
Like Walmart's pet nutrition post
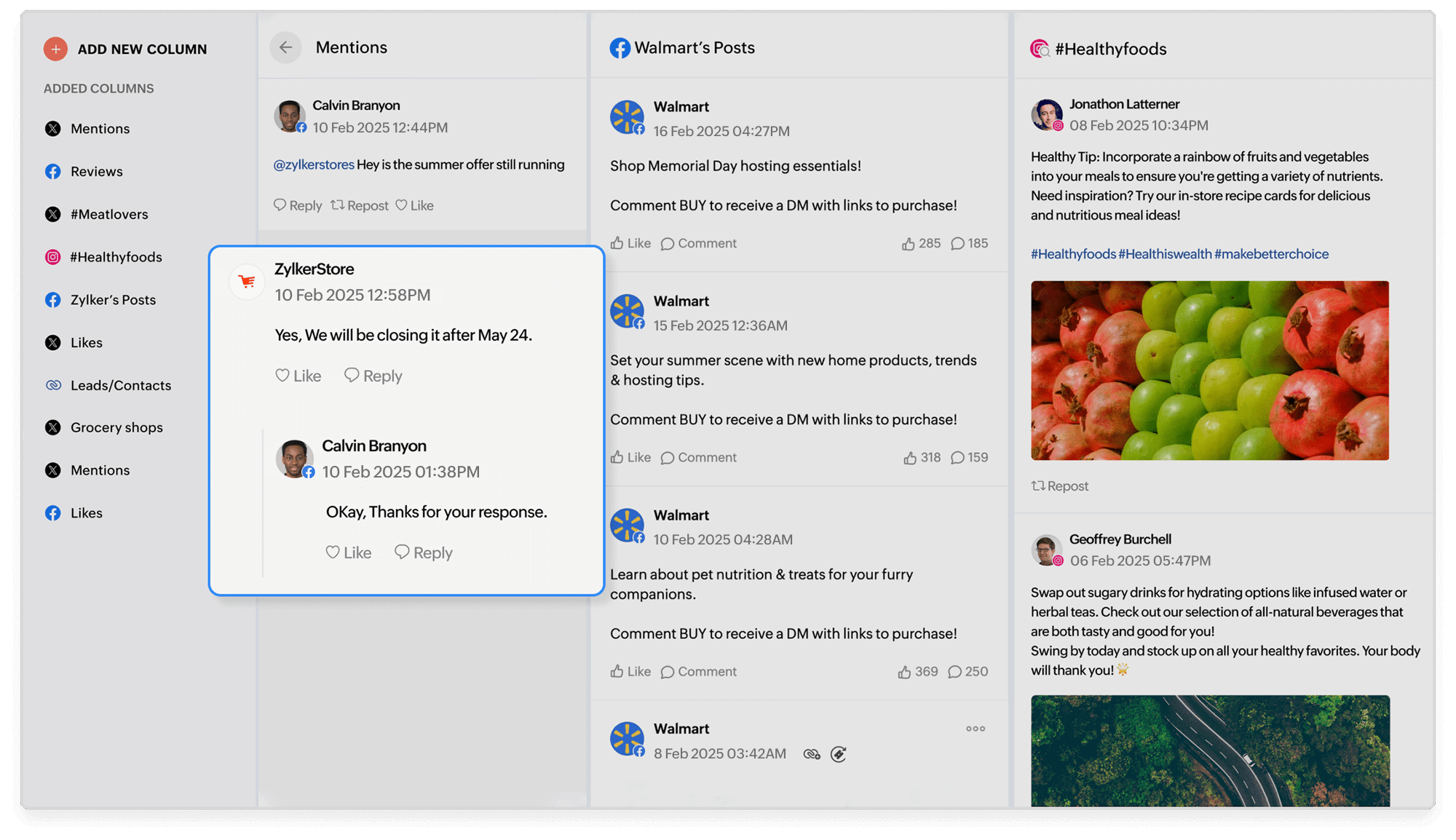tap(629, 671)
